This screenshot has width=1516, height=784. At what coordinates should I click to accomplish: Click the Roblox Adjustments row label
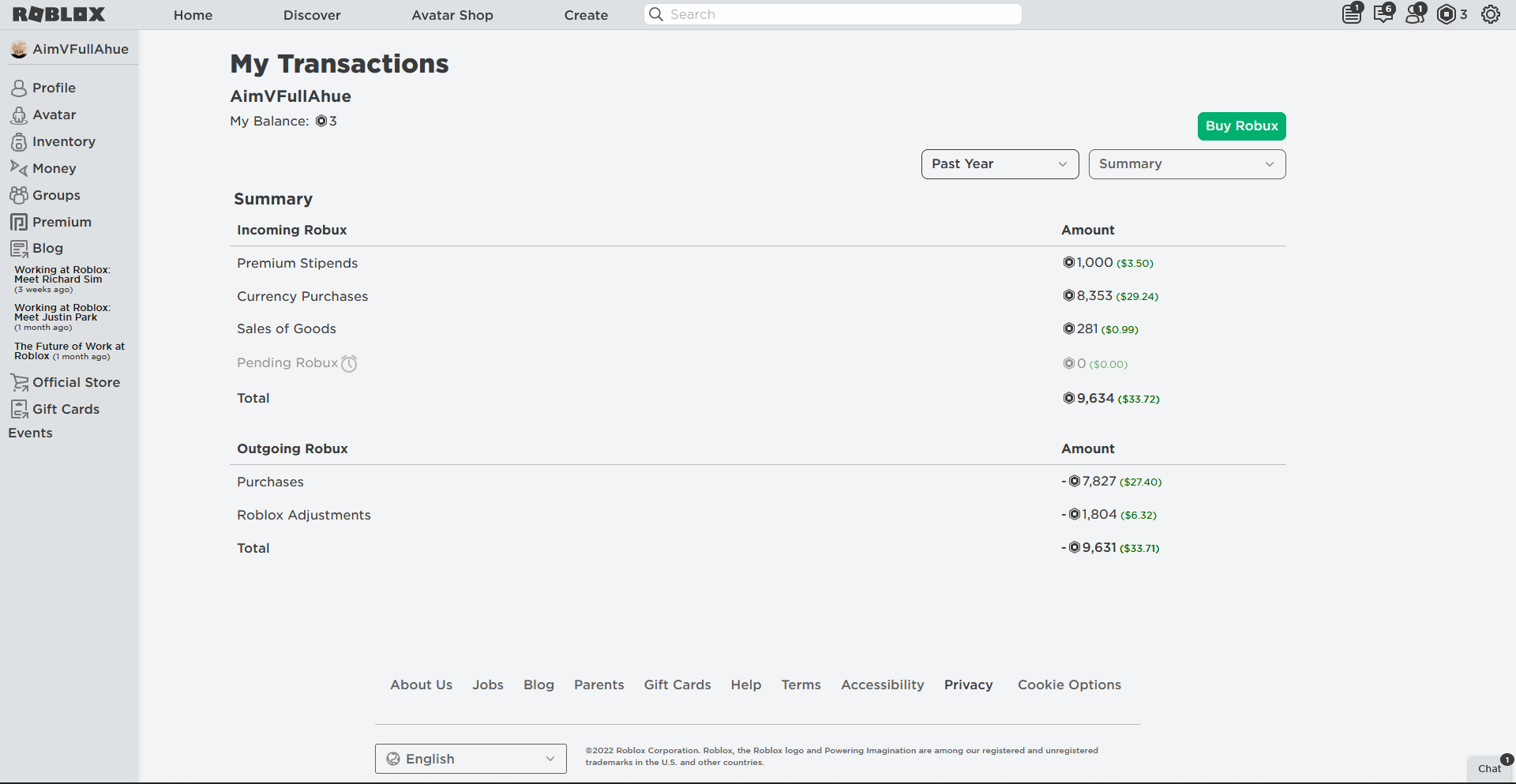click(x=304, y=515)
